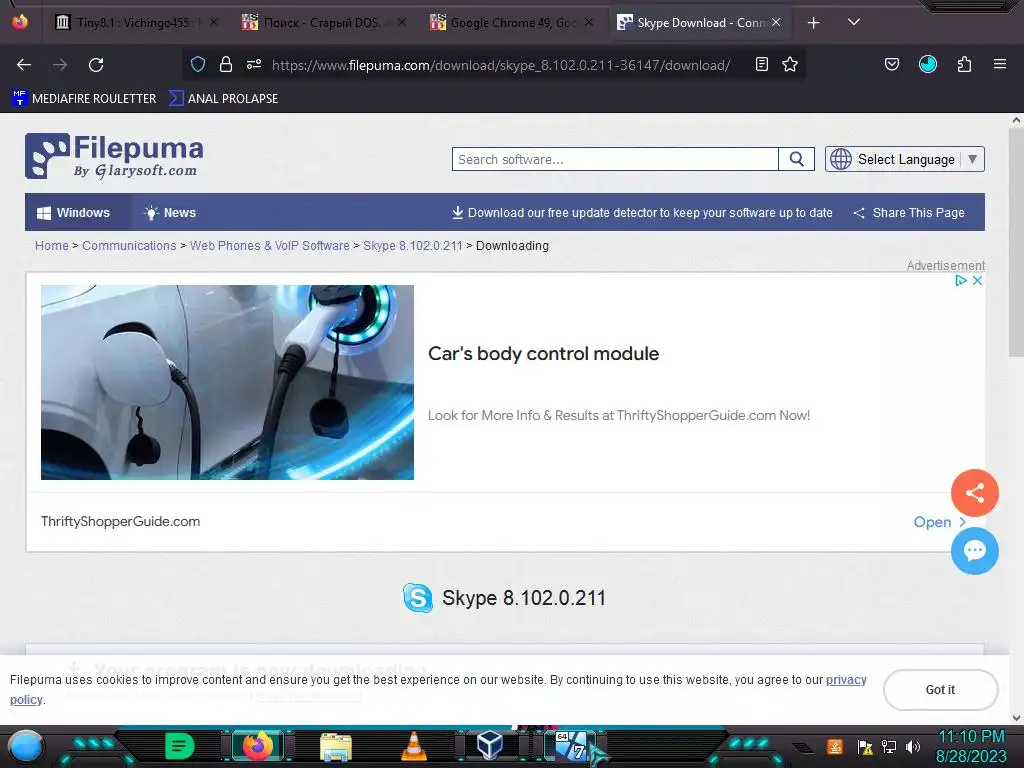The image size is (1024, 768).
Task: Open the privacy policy link
Action: pos(846,680)
